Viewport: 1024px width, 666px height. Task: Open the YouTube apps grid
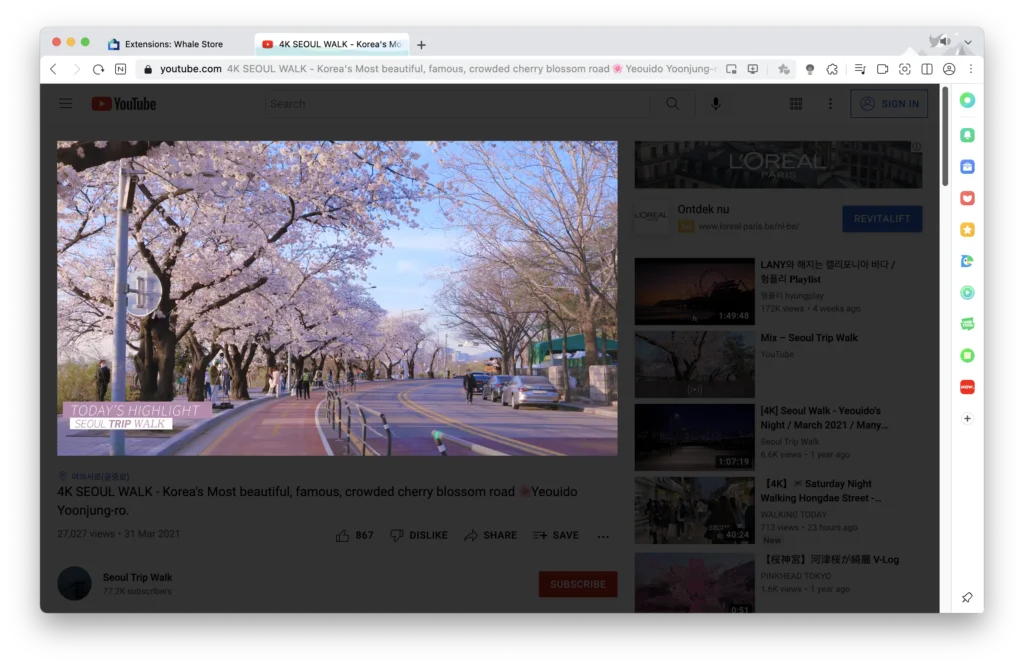click(795, 104)
